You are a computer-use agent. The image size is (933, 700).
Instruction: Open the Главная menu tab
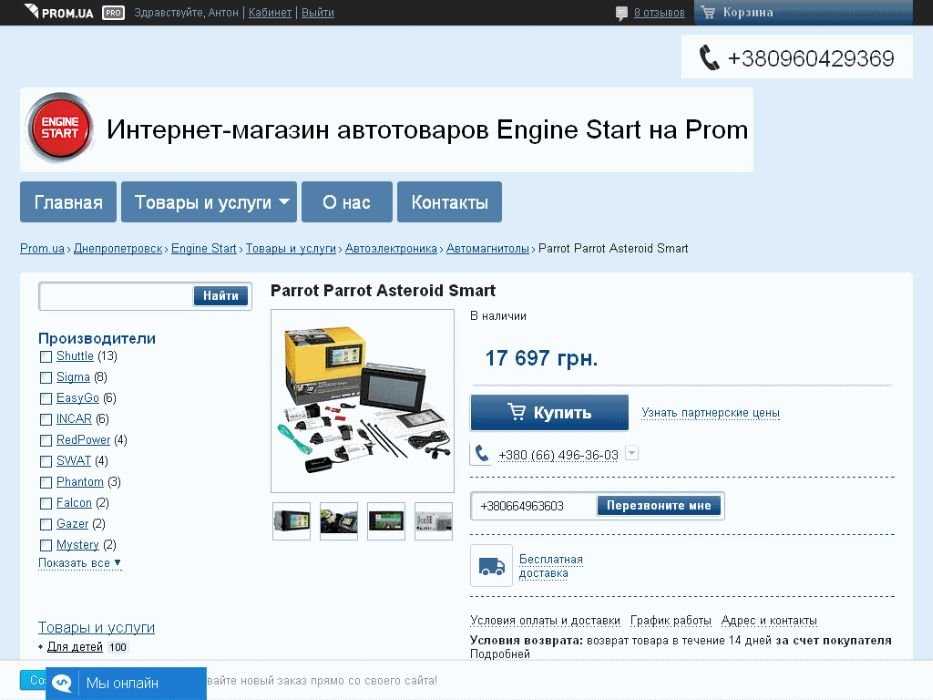(68, 202)
